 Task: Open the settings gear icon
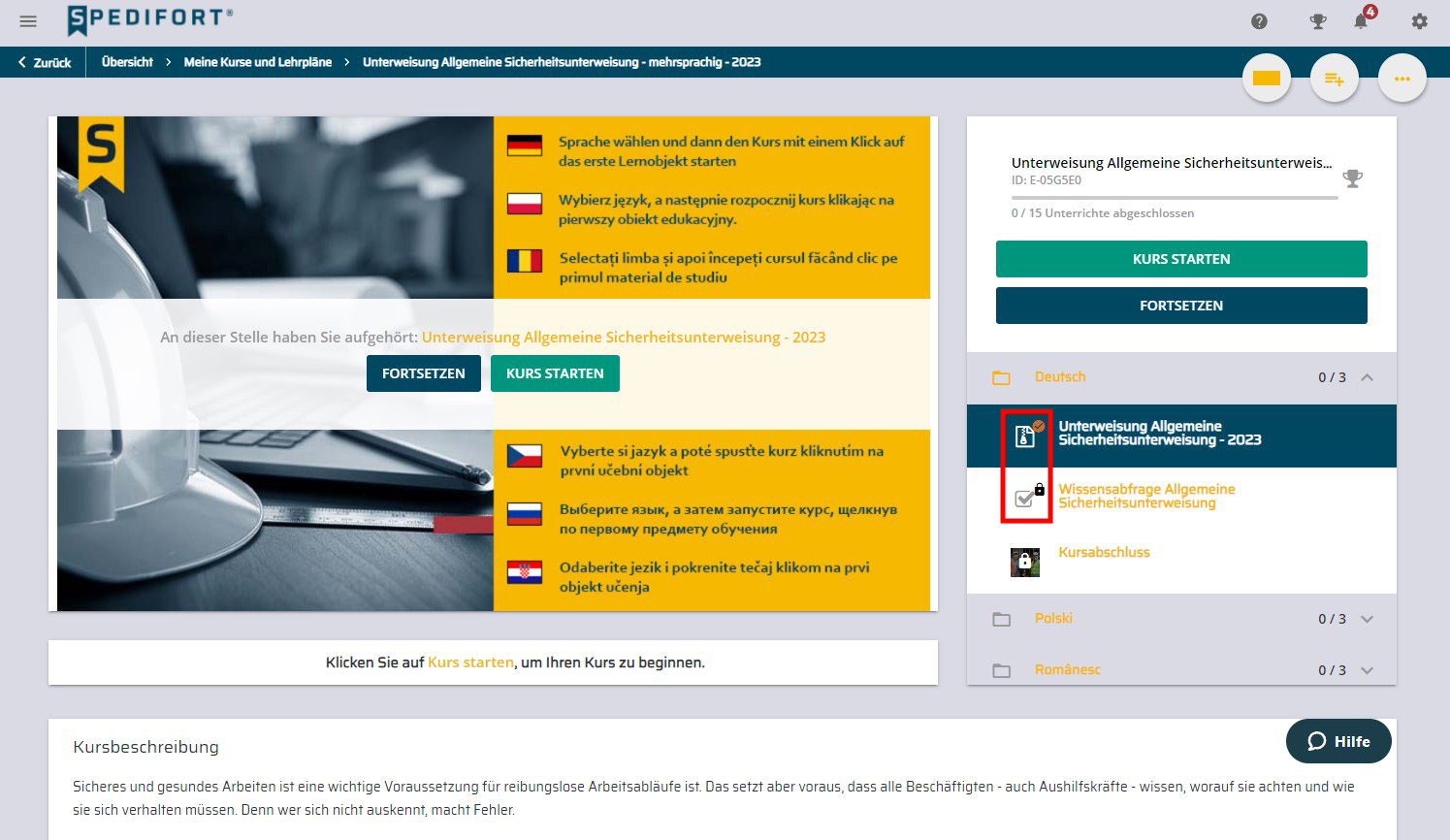pyautogui.click(x=1419, y=21)
